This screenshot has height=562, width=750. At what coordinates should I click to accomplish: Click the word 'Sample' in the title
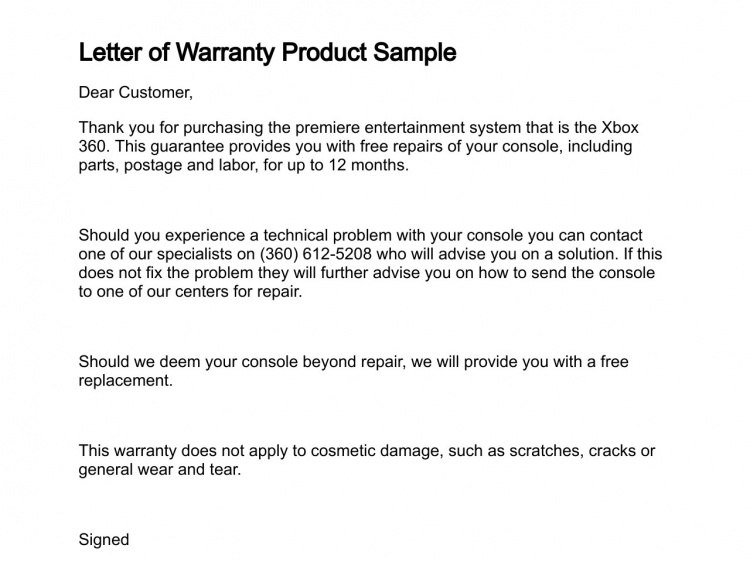coord(415,53)
